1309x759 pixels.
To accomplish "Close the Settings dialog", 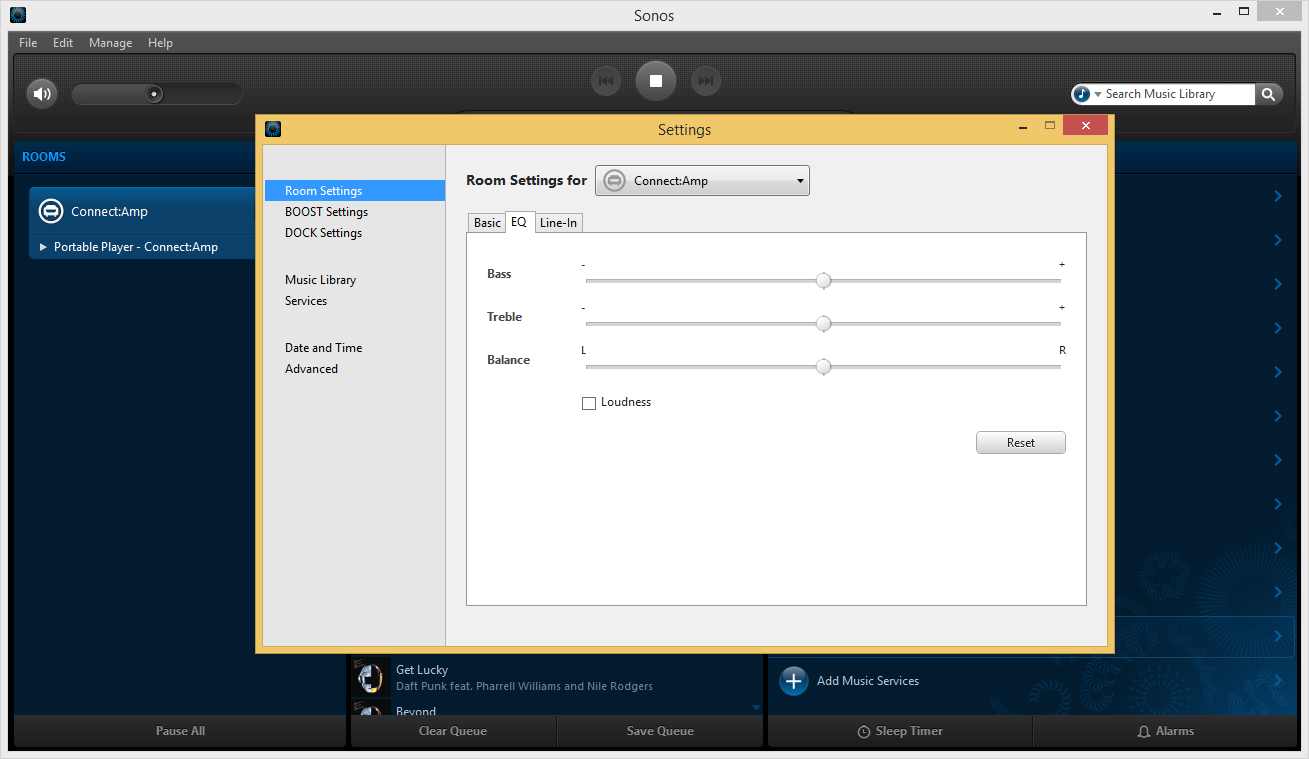I will [x=1085, y=126].
